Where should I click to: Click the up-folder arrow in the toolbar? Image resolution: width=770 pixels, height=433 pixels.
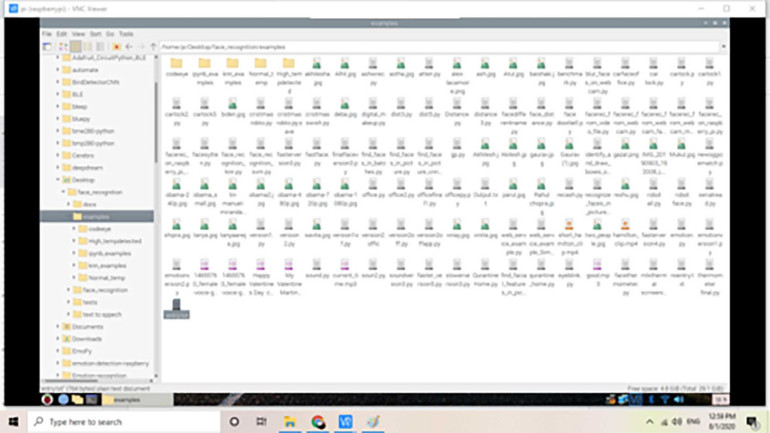tap(150, 46)
